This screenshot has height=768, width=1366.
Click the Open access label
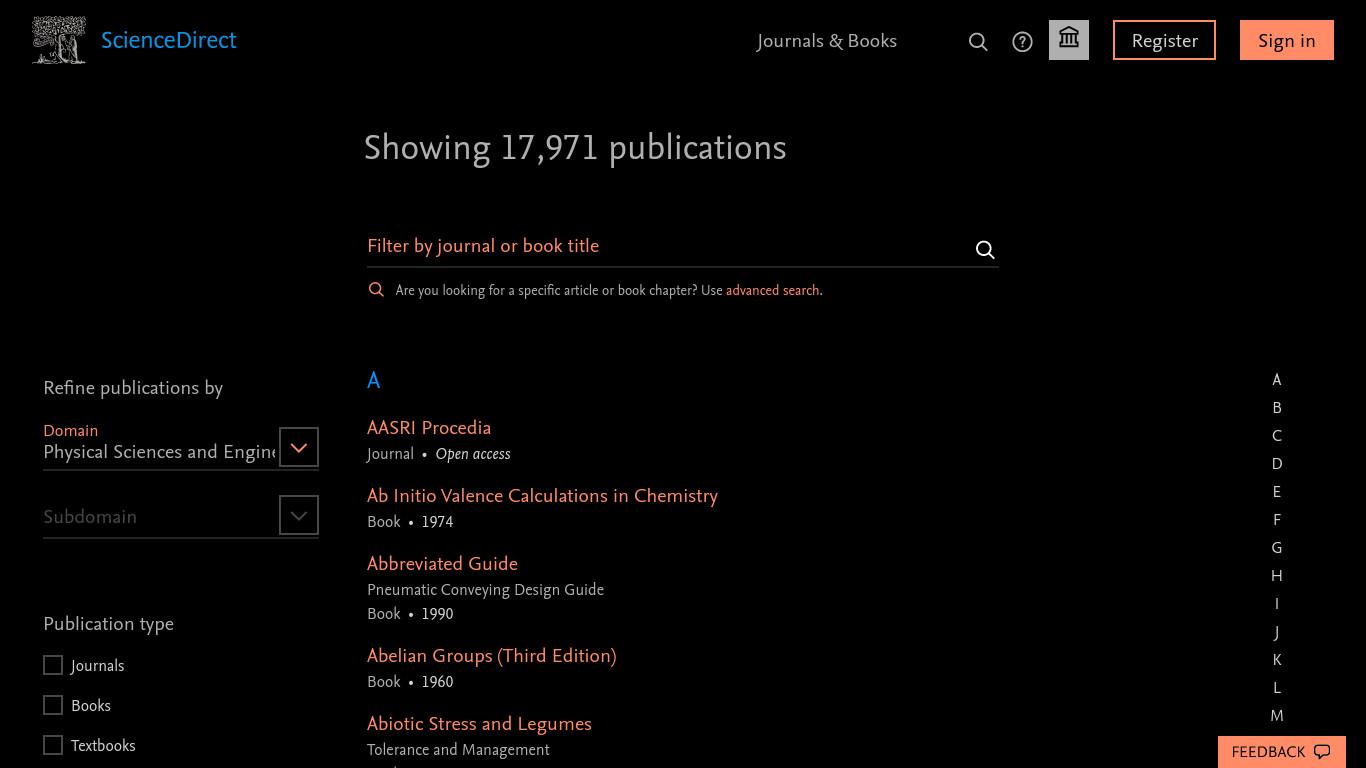473,454
